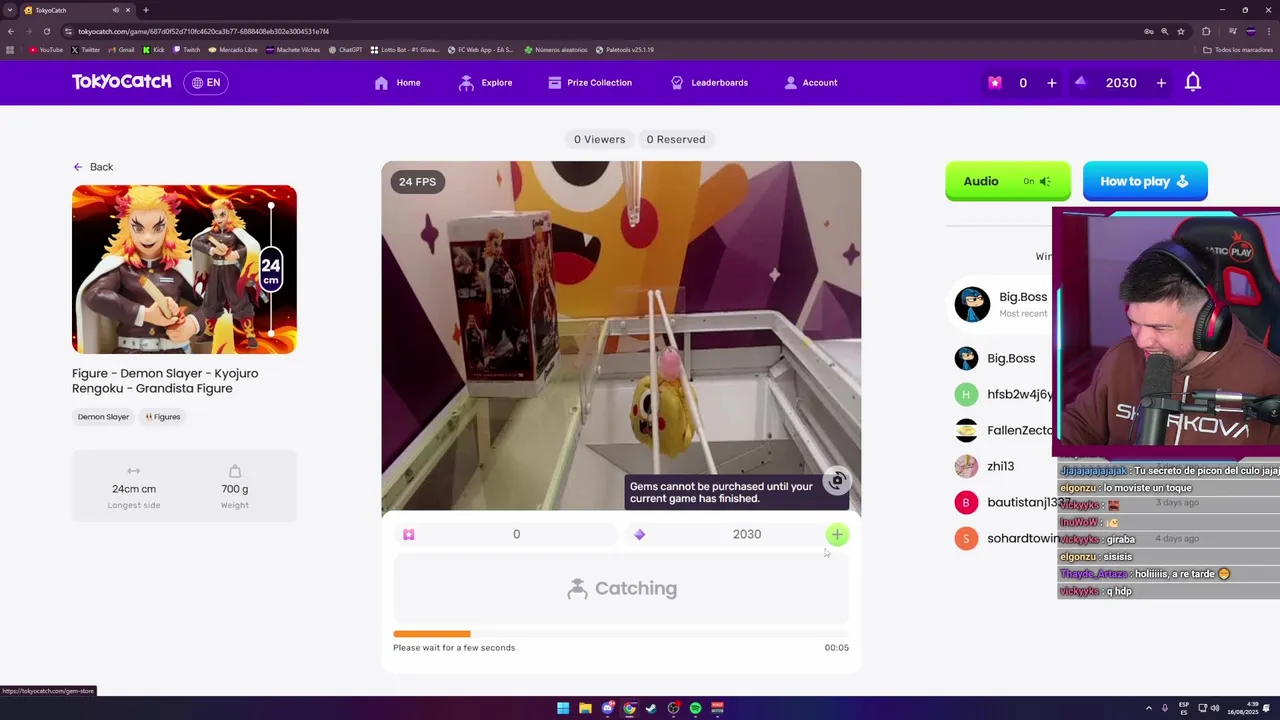Open Prize Collection page
Viewport: 1280px width, 720px height.
(x=589, y=83)
